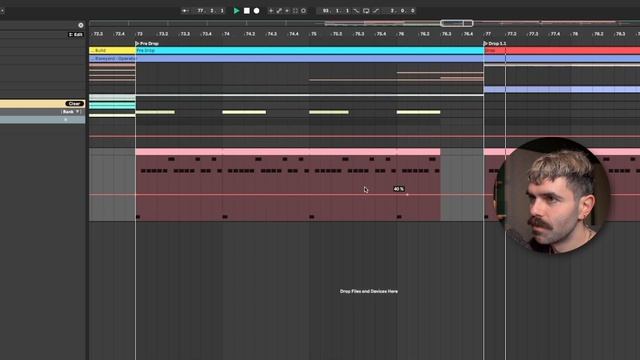Click the overview zoom box in arrangement overview
The height and width of the screenshot is (360, 640).
pos(457,23)
